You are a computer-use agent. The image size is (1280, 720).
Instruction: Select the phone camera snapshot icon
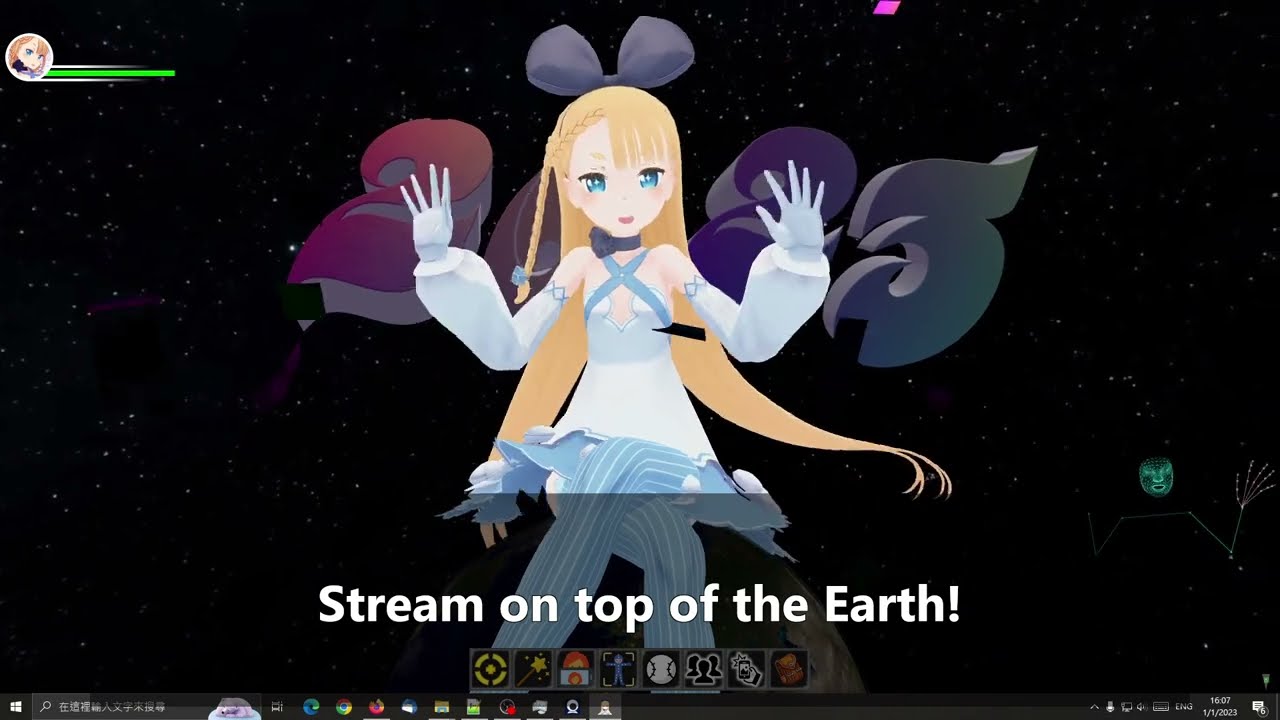746,669
